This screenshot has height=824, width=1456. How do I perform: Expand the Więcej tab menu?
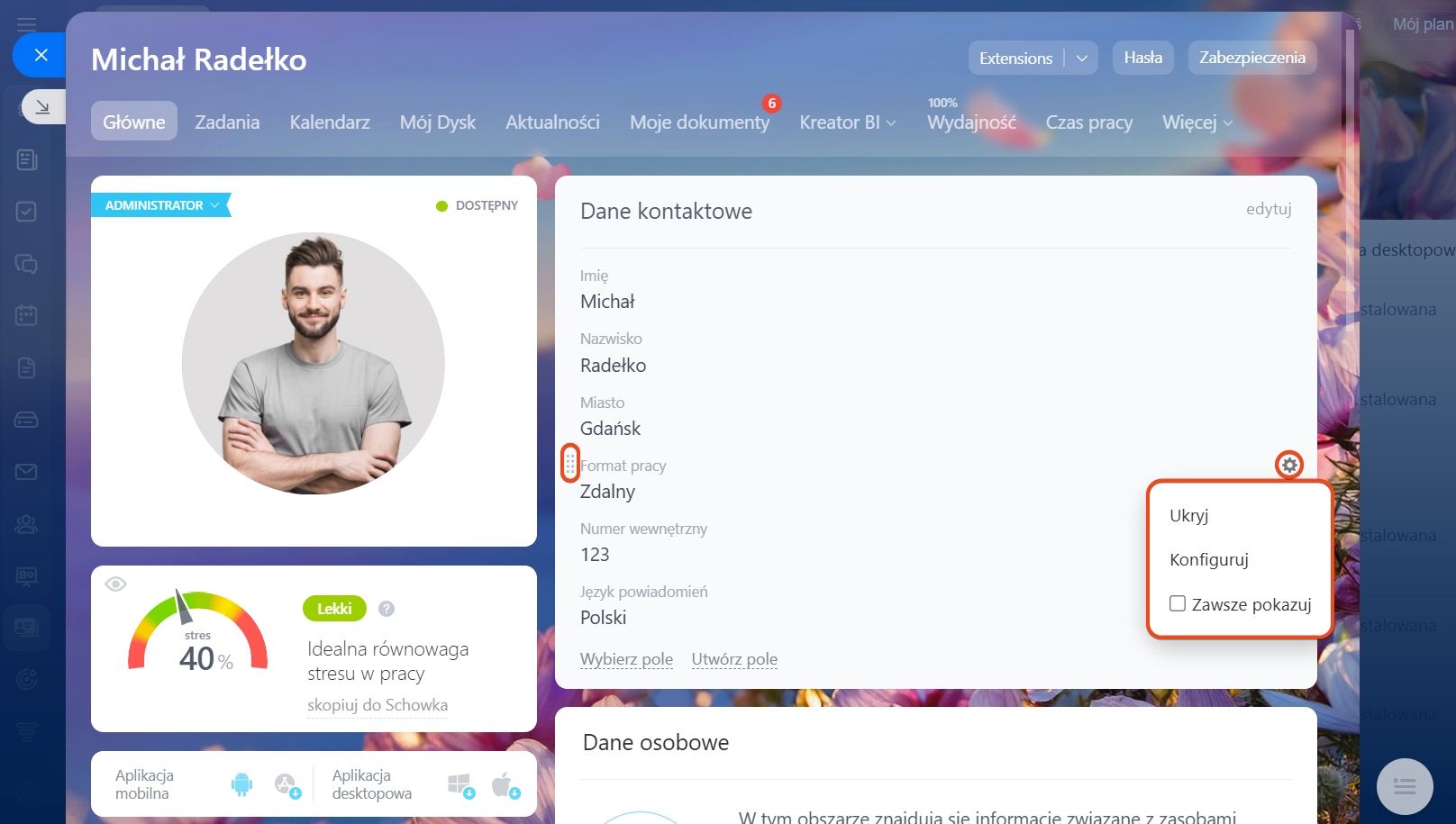coord(1197,122)
